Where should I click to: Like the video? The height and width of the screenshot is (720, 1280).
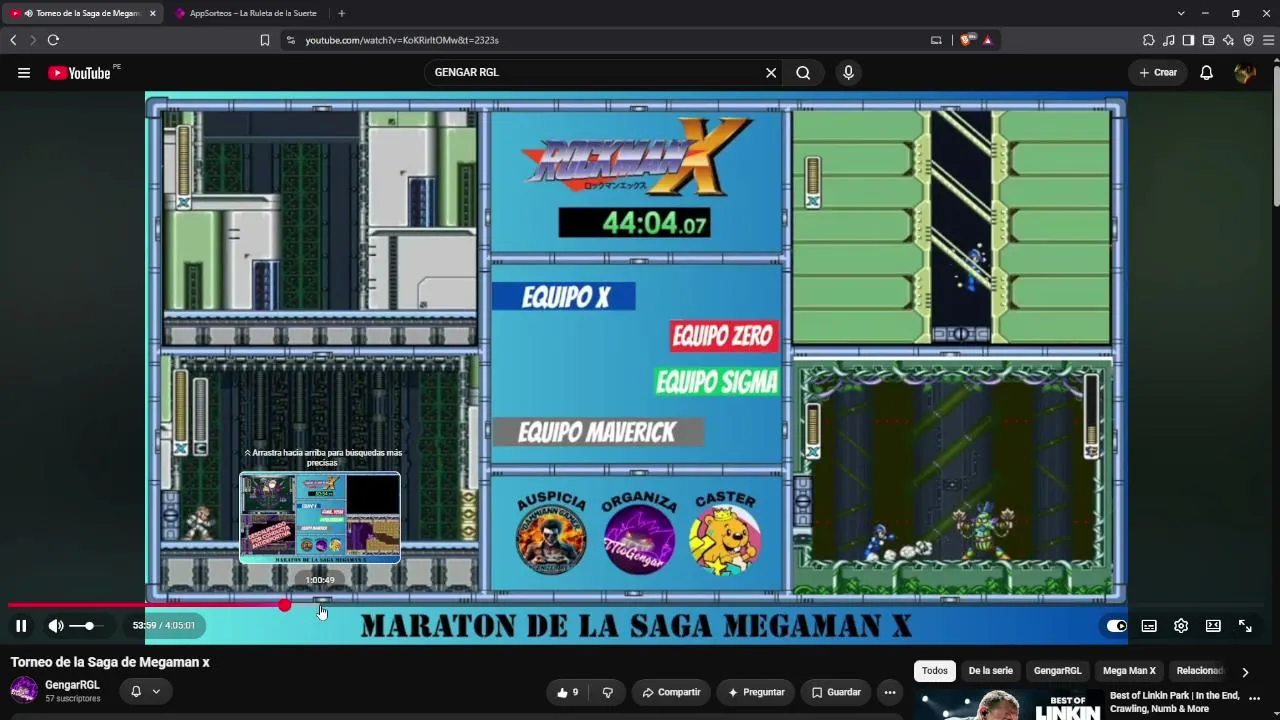pos(568,692)
